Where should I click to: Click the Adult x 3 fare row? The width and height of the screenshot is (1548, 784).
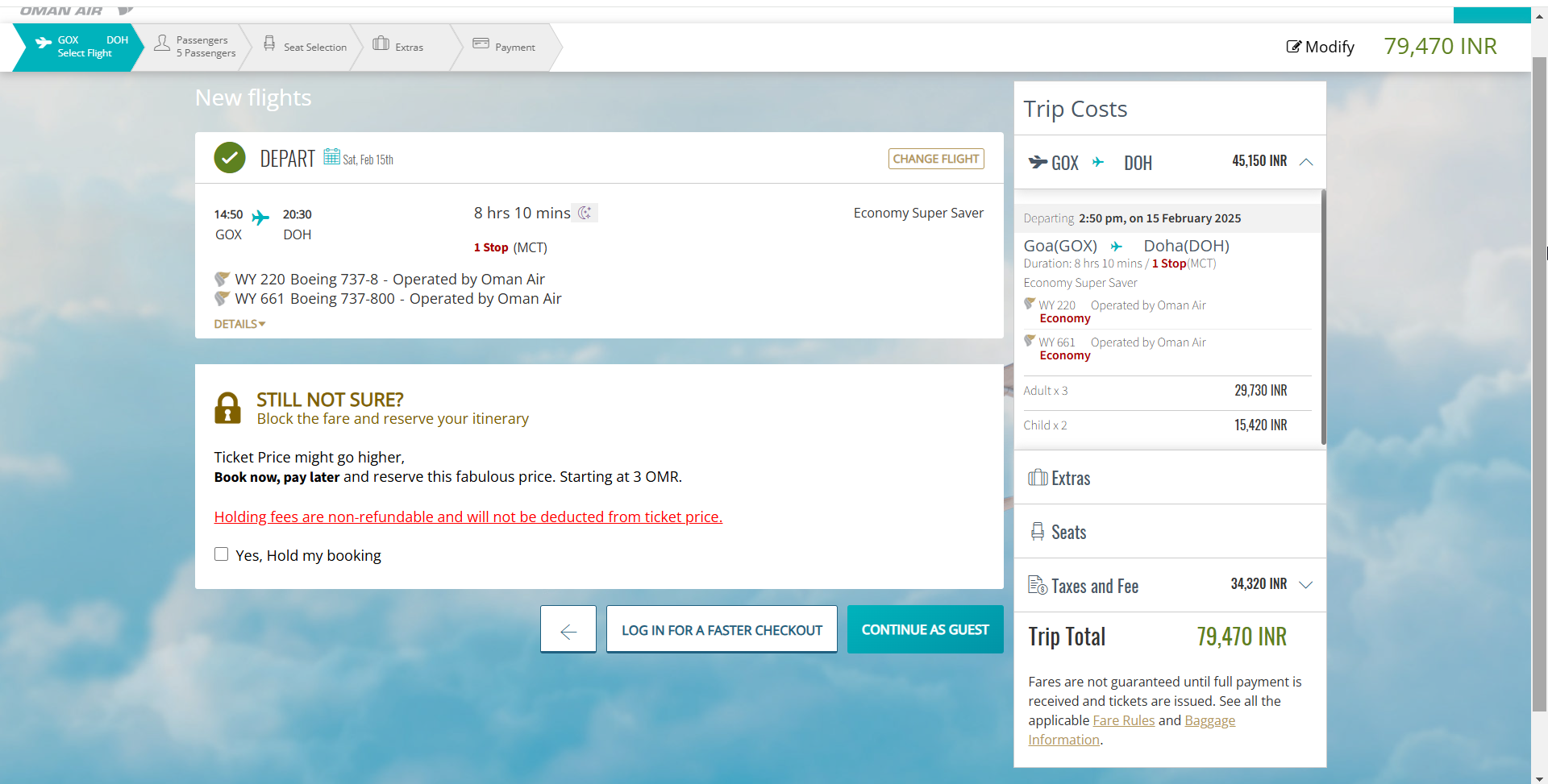1167,391
